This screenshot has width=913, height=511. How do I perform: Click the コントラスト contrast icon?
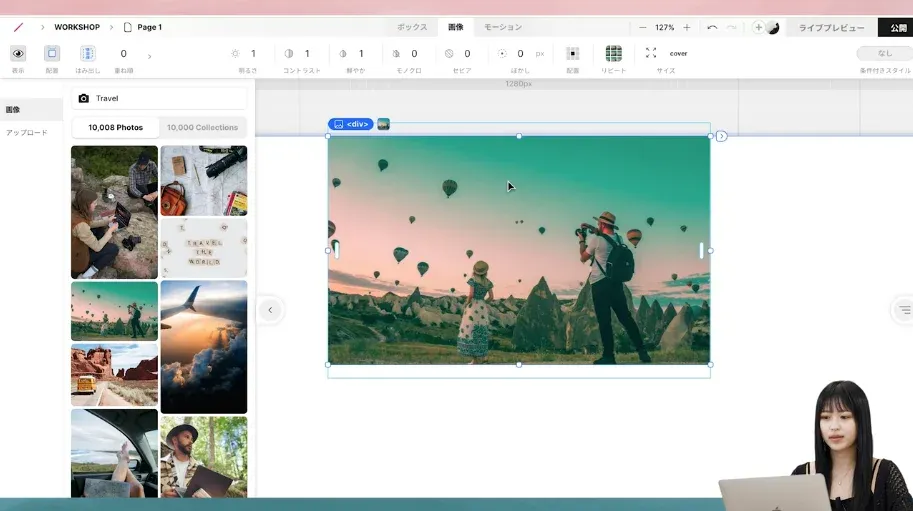click(x=289, y=54)
